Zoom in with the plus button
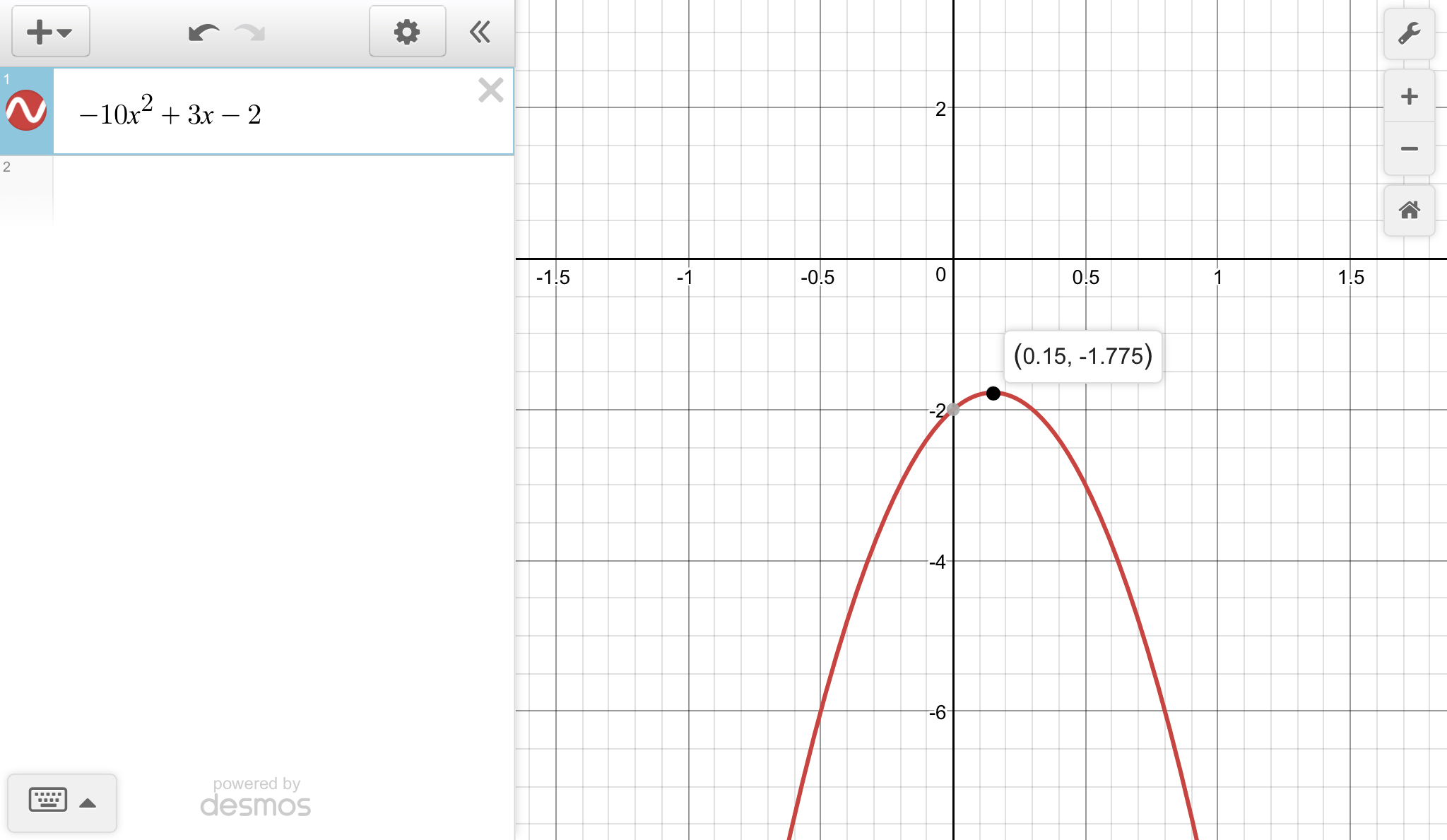Image resolution: width=1447 pixels, height=840 pixels. [x=1409, y=96]
